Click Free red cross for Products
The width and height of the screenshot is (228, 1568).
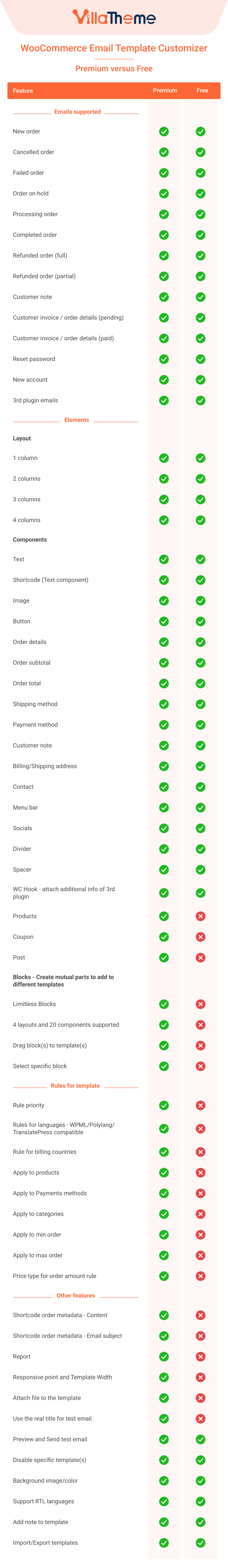[201, 916]
